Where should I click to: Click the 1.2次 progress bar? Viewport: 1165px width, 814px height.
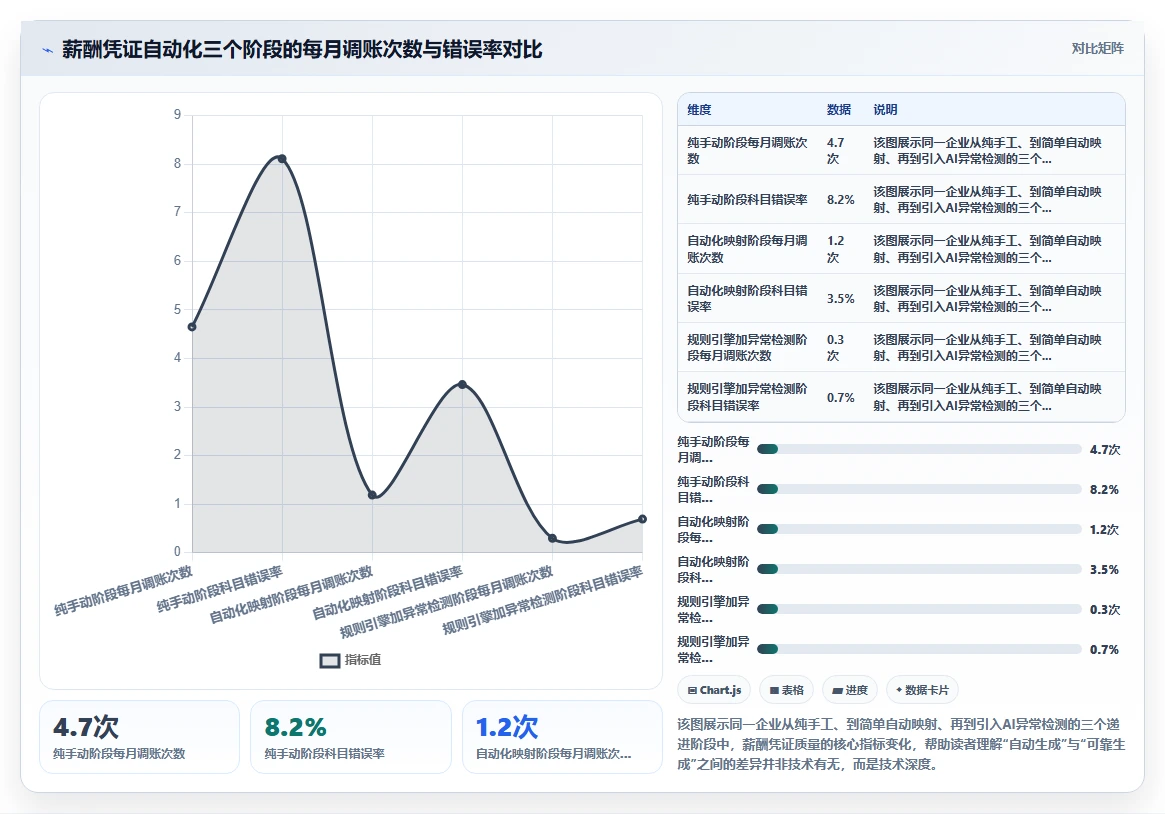pos(919,530)
